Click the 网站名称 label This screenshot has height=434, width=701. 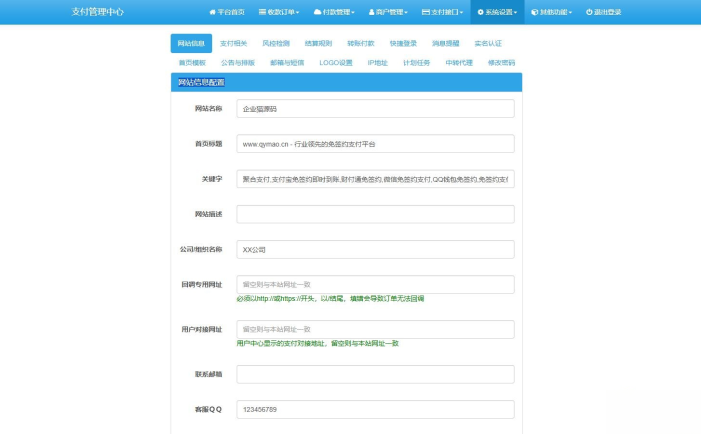coord(208,109)
